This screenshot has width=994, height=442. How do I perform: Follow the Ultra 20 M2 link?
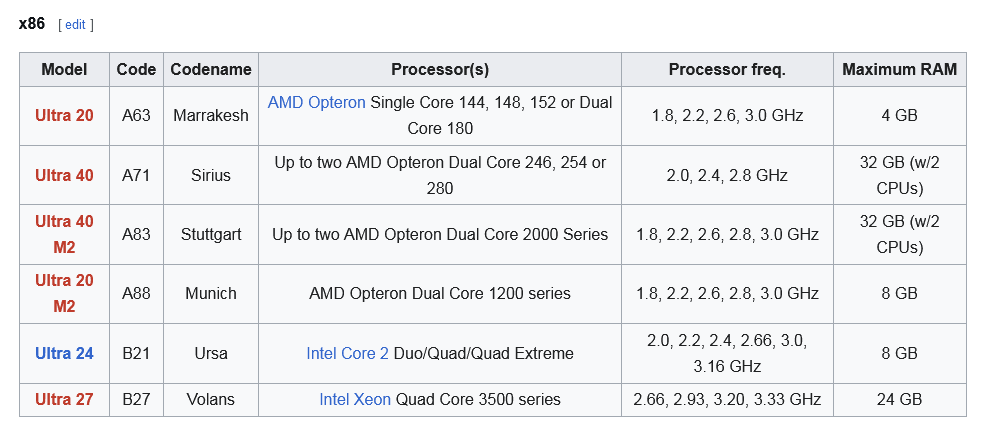pyautogui.click(x=64, y=293)
